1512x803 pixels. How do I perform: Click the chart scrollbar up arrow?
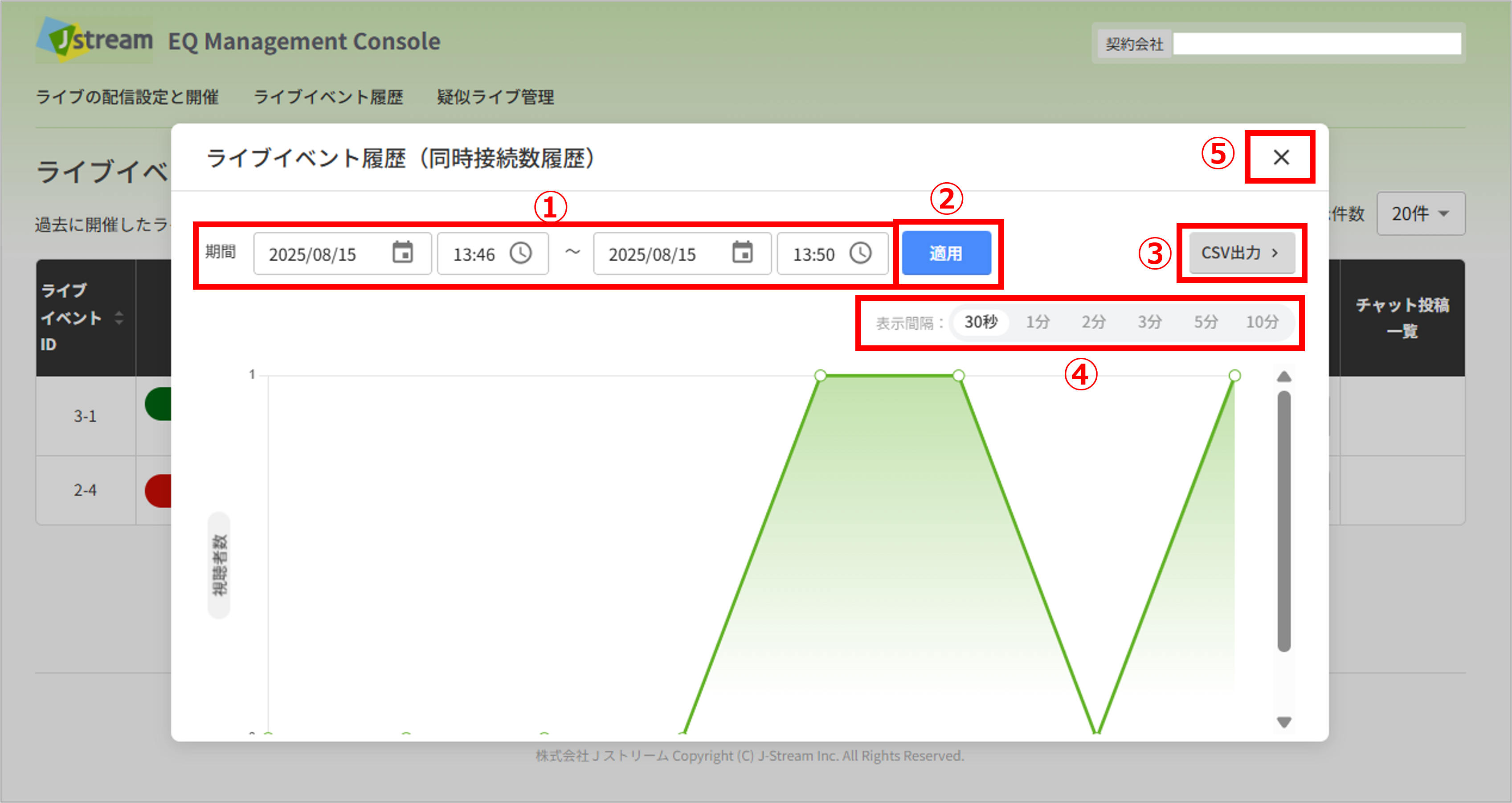[1284, 376]
